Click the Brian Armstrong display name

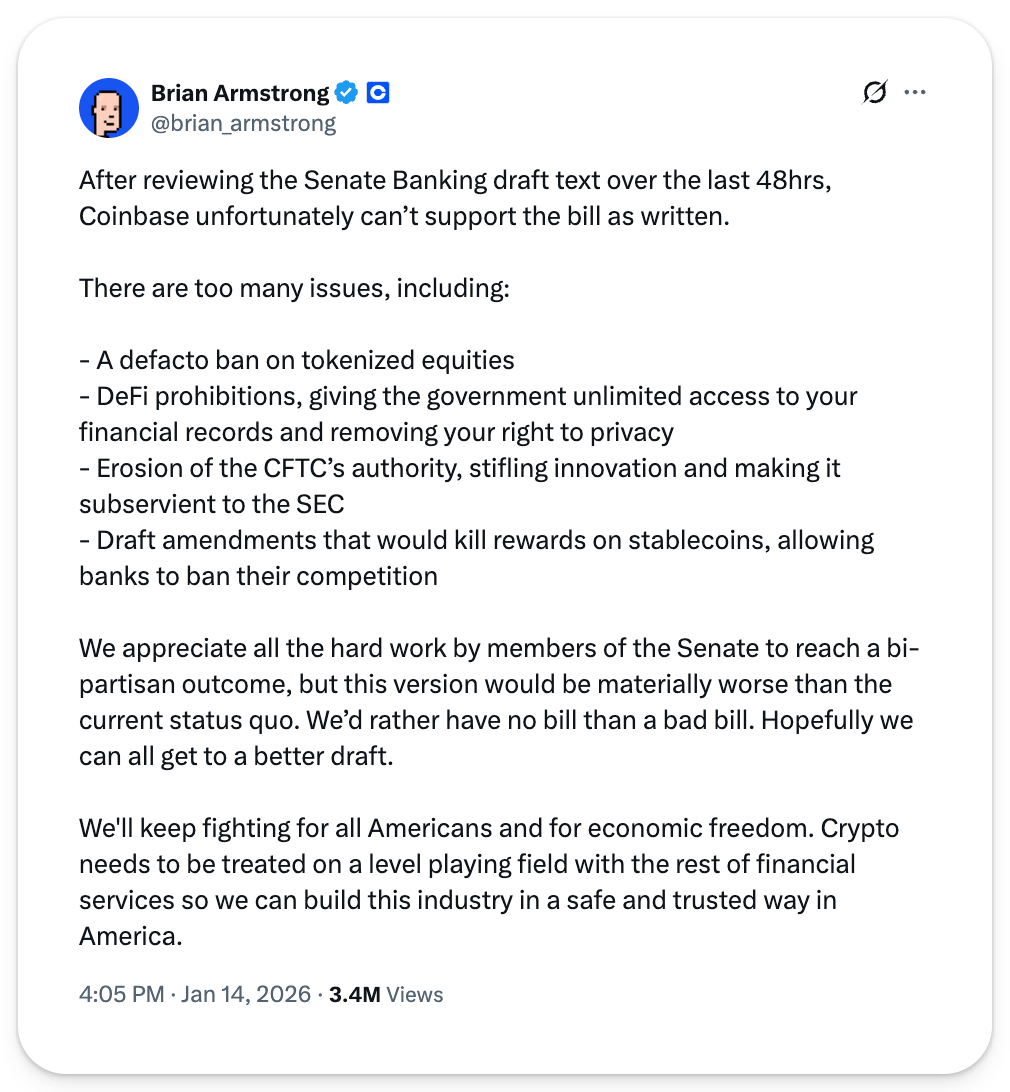[x=239, y=94]
